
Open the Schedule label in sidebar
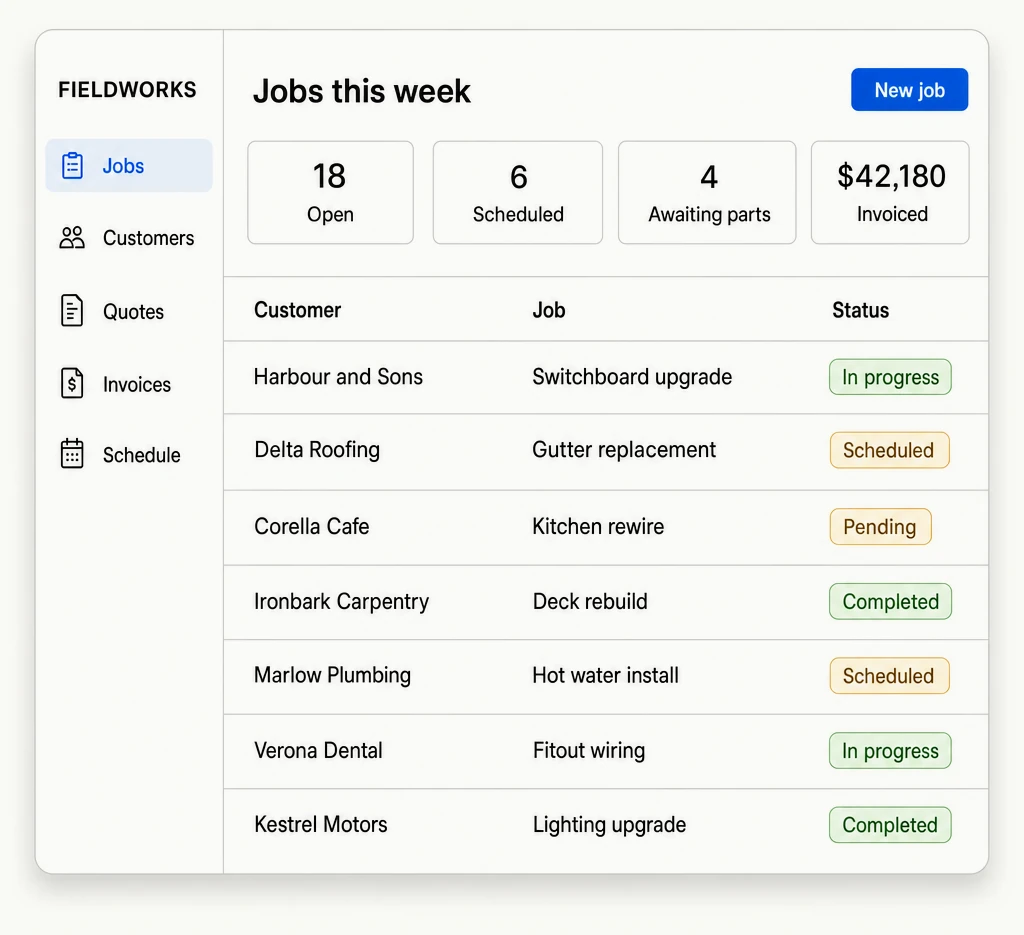point(142,455)
